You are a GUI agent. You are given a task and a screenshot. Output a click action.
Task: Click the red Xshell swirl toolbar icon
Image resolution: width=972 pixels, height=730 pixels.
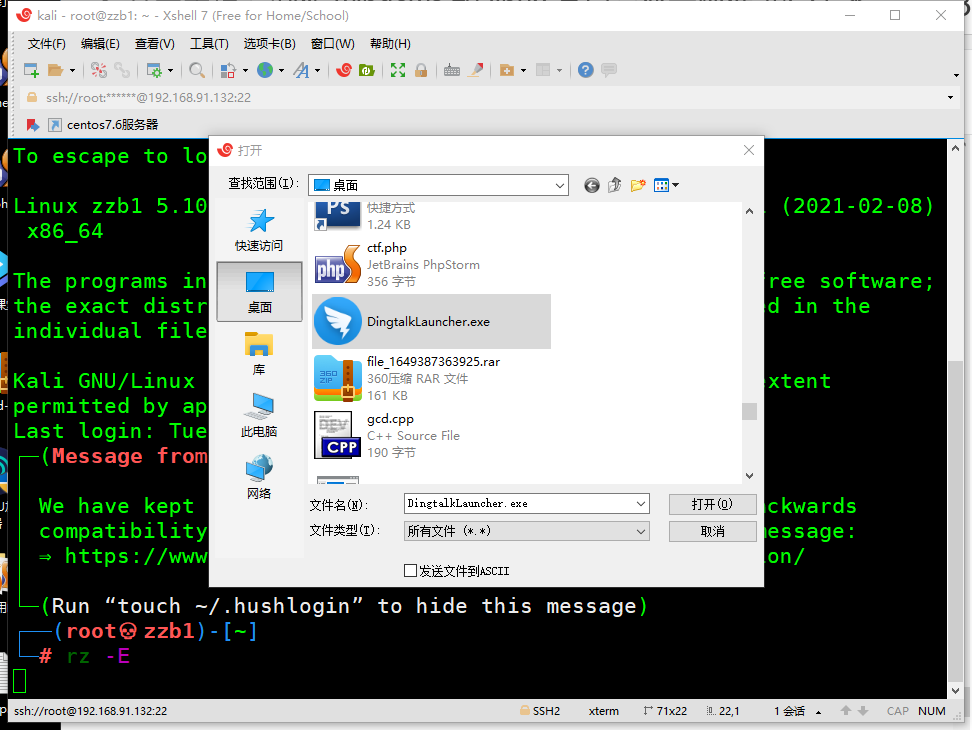[344, 70]
